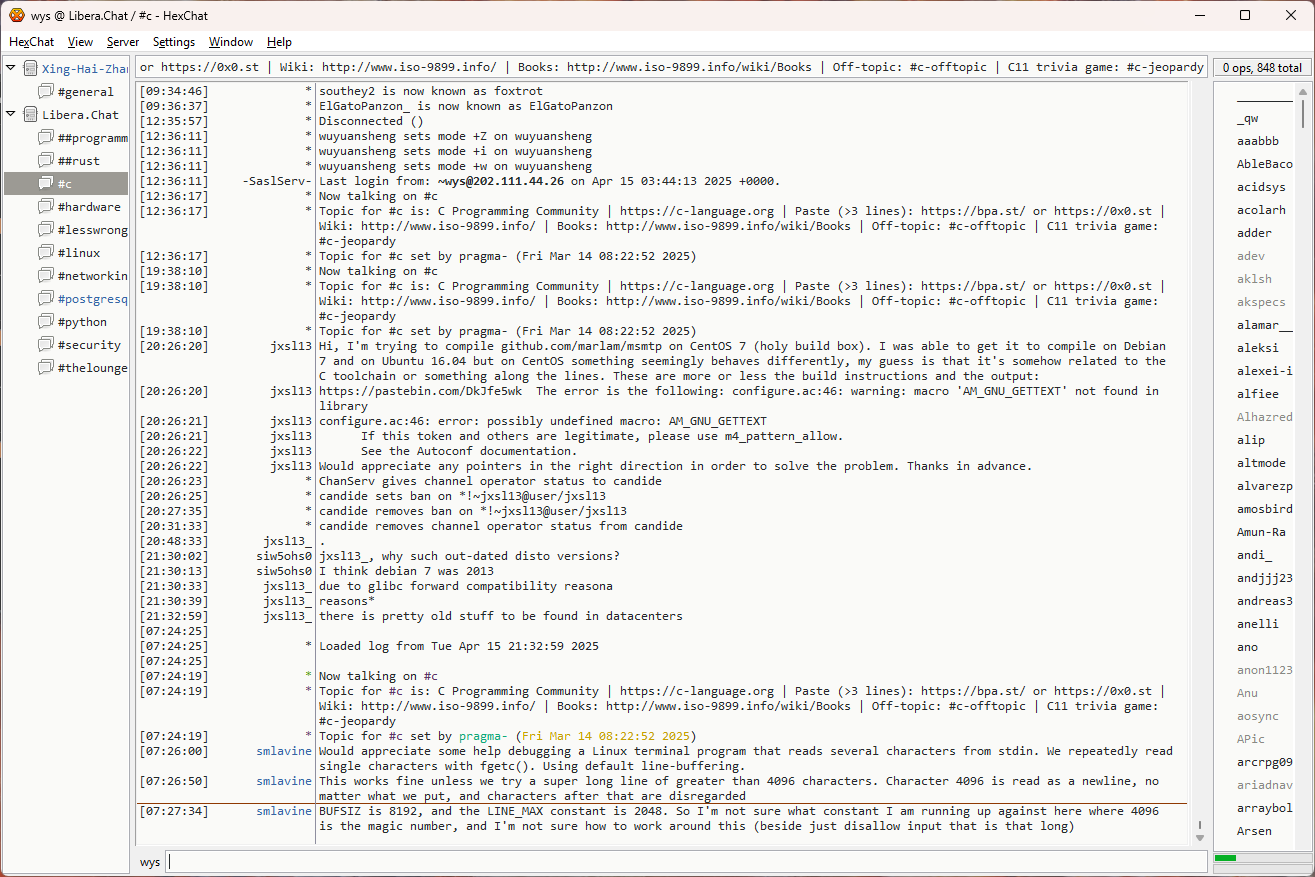The image size is (1315, 877).
Task: Click the Libera.Chat server icon
Action: click(31, 115)
